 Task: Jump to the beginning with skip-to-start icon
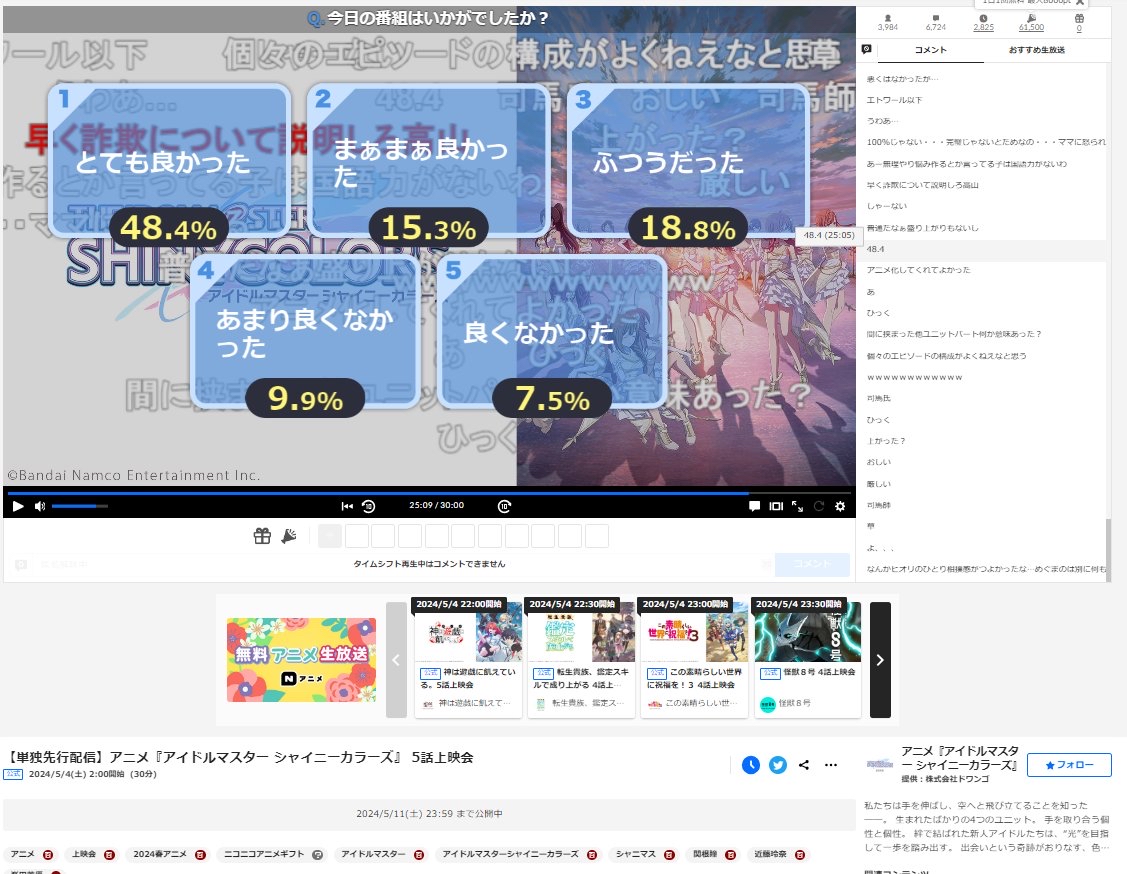click(347, 507)
